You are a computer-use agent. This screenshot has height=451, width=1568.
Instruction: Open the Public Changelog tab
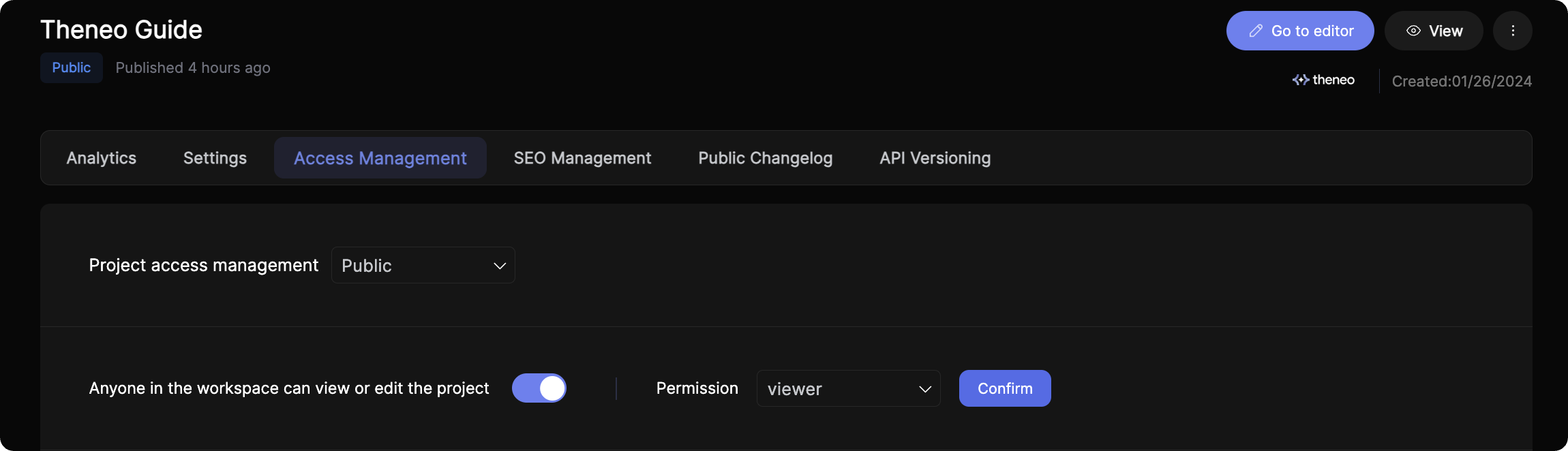click(x=765, y=158)
